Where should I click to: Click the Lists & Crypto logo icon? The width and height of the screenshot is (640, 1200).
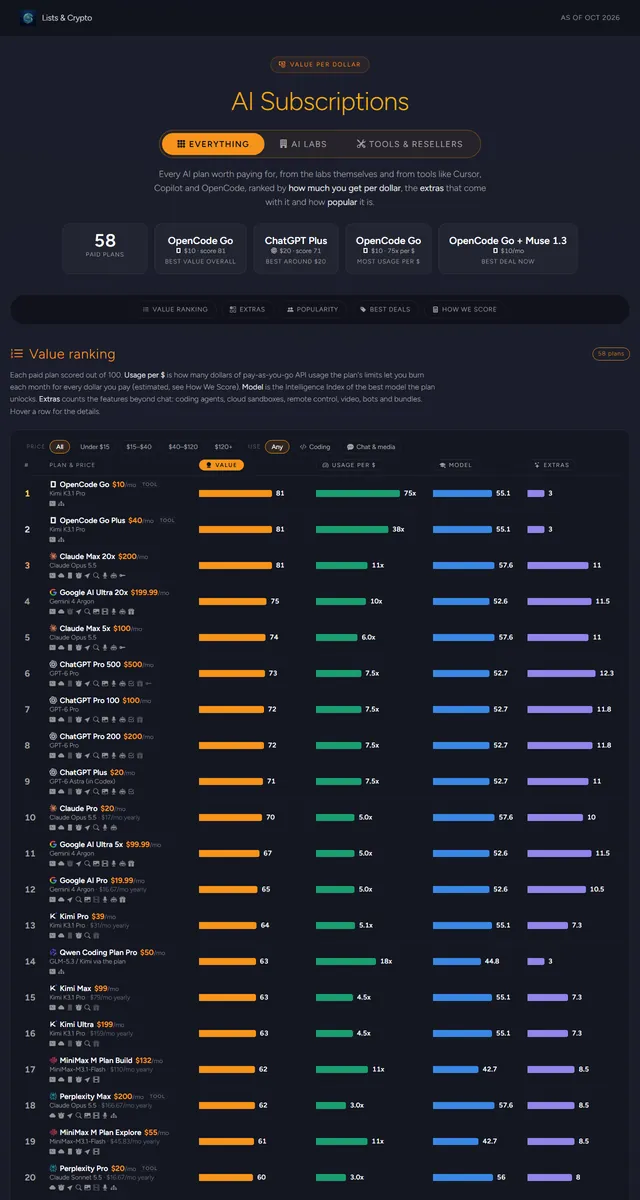click(28, 17)
